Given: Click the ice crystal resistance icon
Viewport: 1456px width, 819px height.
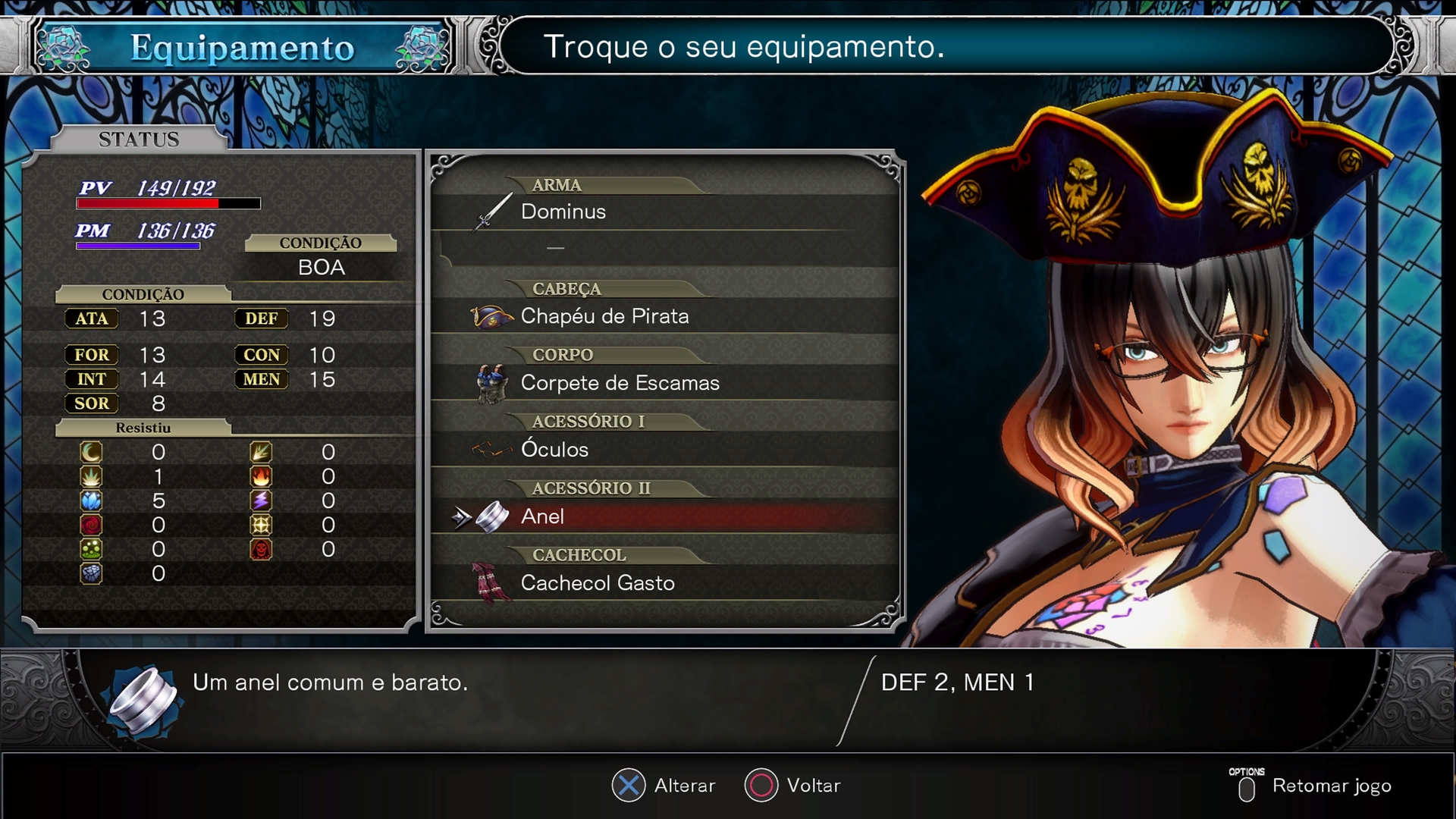Looking at the screenshot, I should 91,500.
